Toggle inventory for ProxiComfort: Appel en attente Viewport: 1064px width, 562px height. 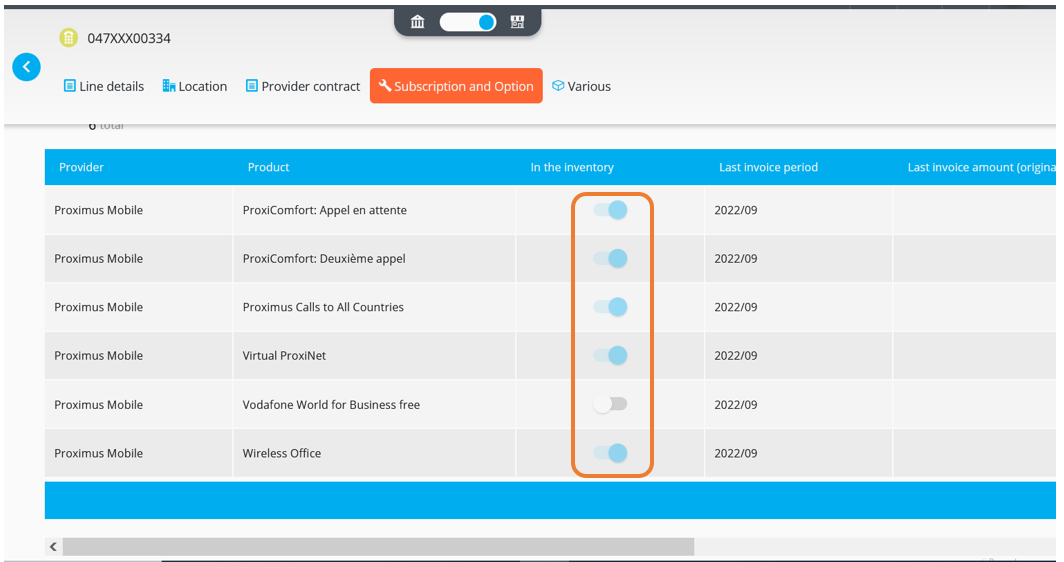click(x=610, y=210)
